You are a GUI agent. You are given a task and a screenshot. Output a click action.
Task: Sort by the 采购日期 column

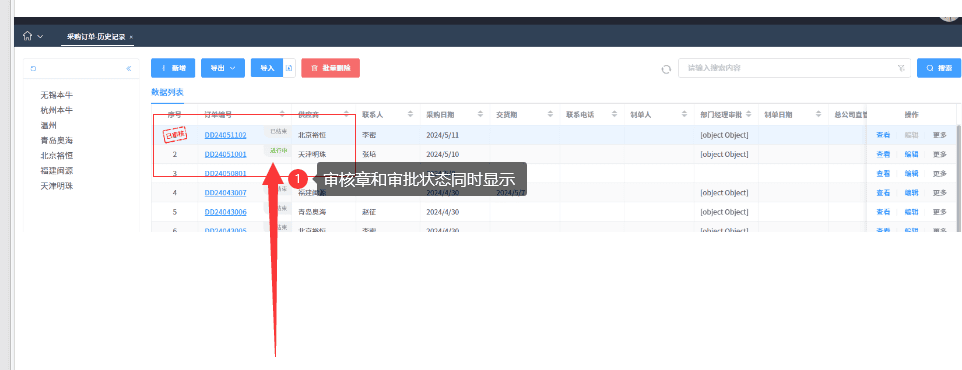480,114
